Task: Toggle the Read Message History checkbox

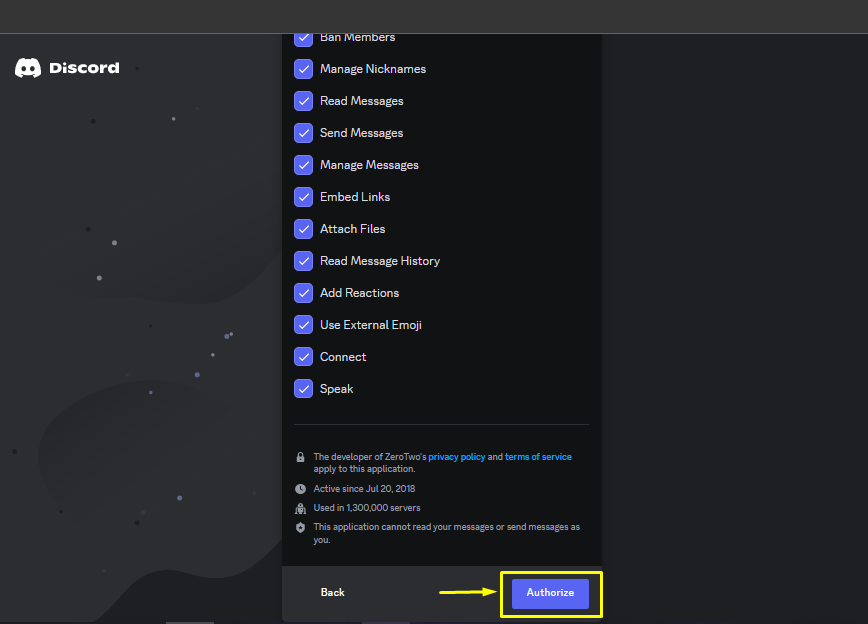Action: click(x=303, y=261)
